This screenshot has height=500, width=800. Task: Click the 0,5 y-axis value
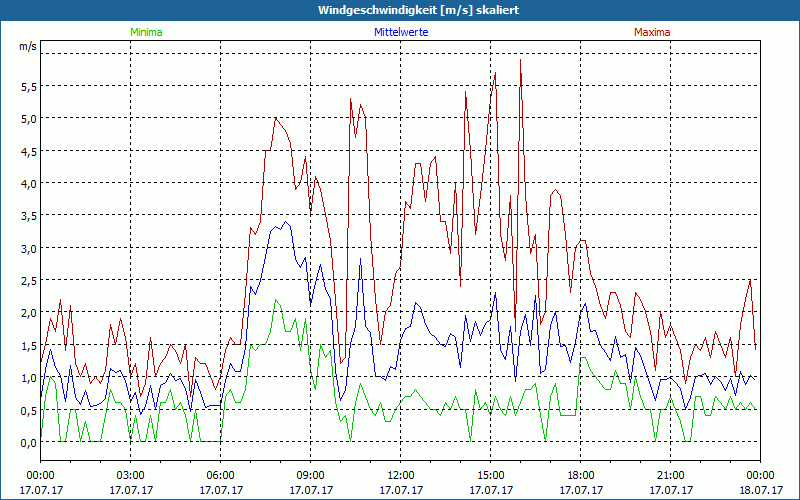tap(29, 411)
